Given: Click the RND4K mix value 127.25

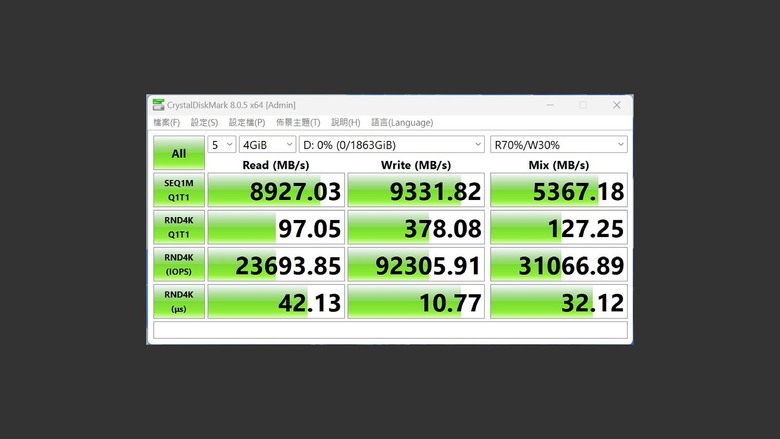Looking at the screenshot, I should [559, 227].
